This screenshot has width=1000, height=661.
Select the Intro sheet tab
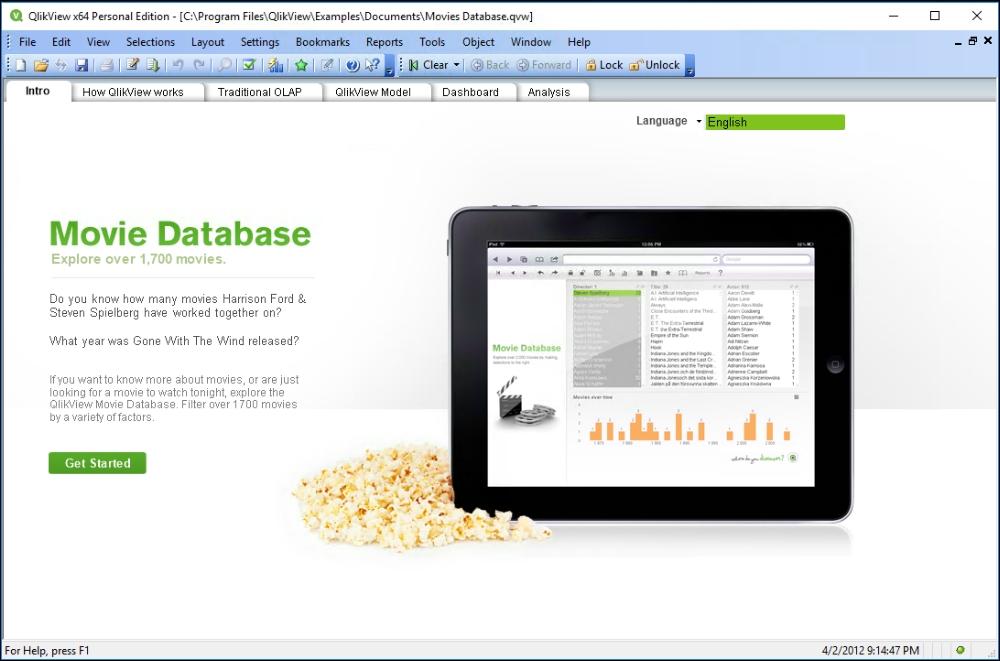(x=38, y=91)
